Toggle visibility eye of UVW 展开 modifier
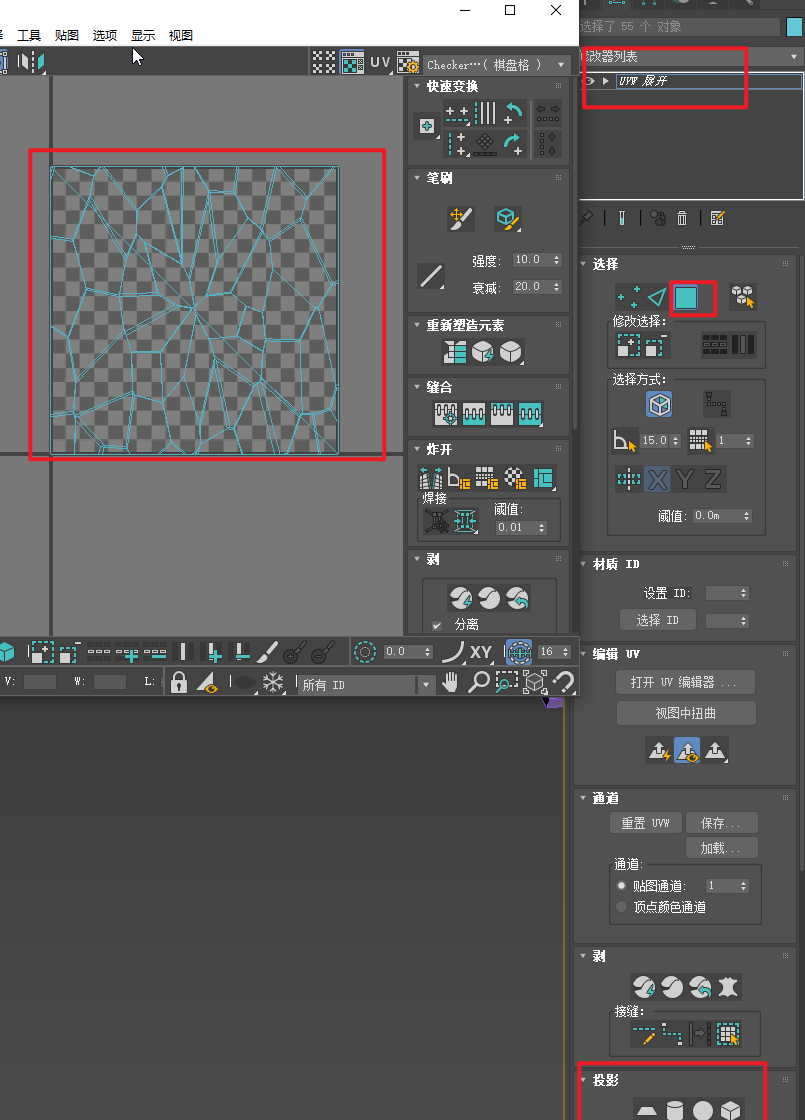The image size is (805, 1120). (590, 81)
